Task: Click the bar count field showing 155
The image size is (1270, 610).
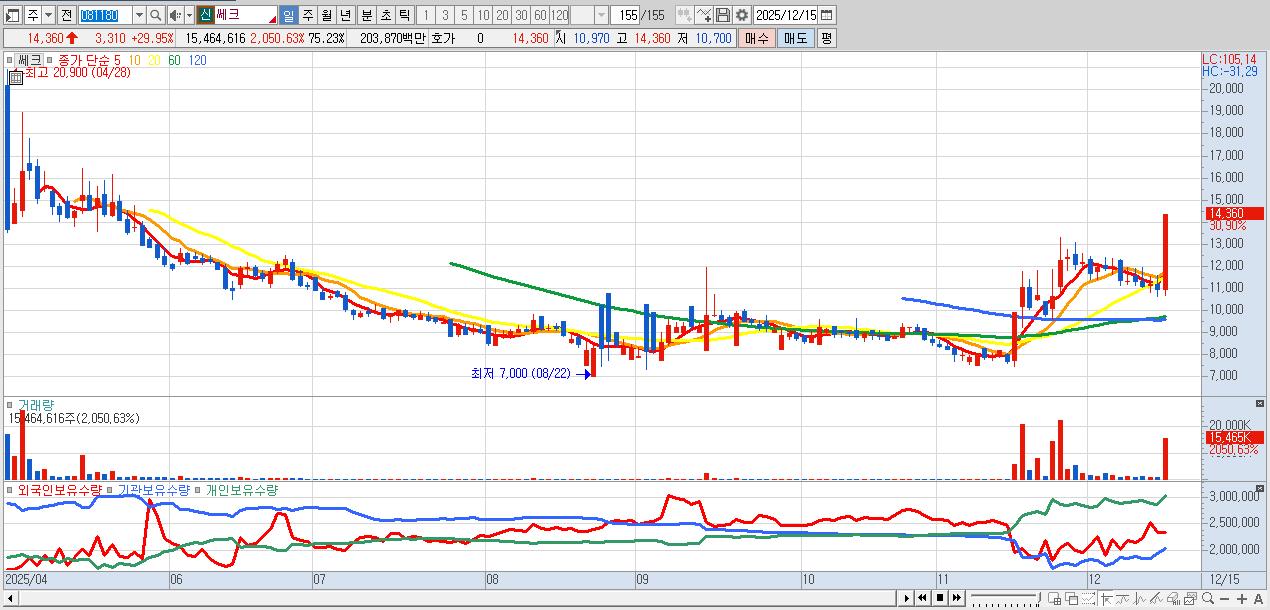Action: point(626,15)
